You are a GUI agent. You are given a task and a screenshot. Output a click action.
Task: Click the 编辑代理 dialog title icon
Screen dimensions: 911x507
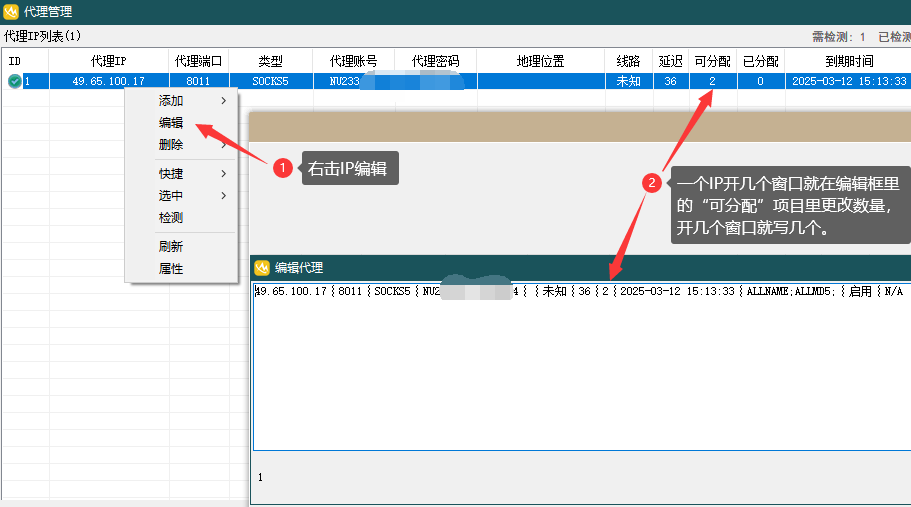(262, 268)
